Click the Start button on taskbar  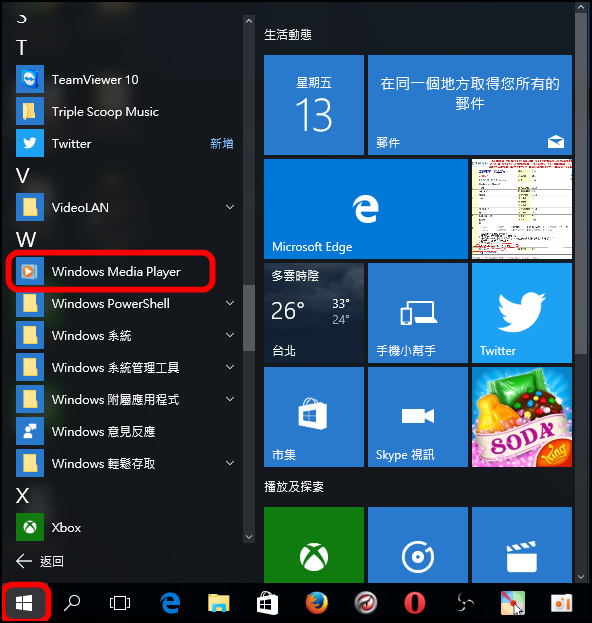pyautogui.click(x=24, y=603)
